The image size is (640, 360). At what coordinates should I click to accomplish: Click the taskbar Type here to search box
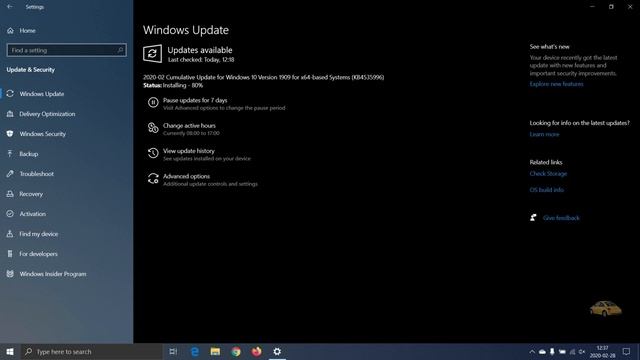(x=92, y=351)
